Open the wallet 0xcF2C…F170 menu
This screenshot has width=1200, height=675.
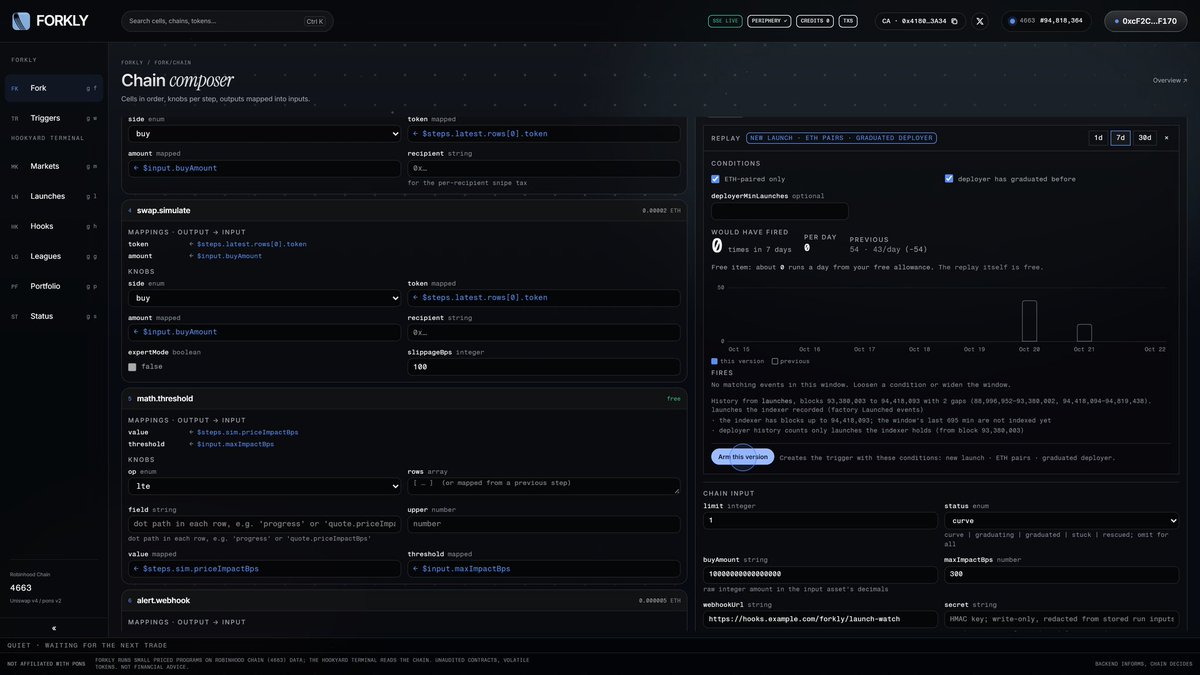click(1146, 21)
